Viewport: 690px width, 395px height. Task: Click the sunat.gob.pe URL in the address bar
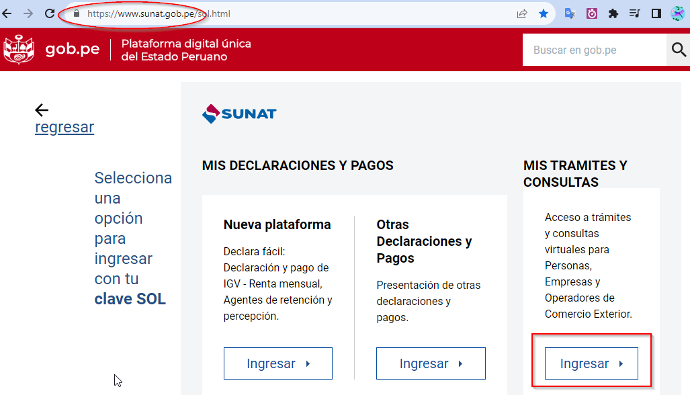click(158, 14)
